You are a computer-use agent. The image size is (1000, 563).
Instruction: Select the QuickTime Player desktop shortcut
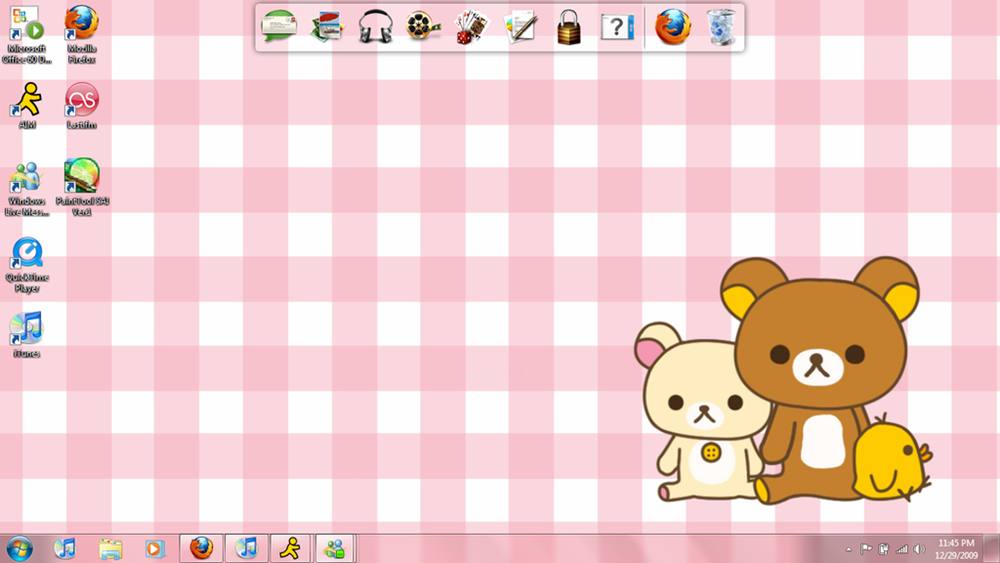point(27,265)
